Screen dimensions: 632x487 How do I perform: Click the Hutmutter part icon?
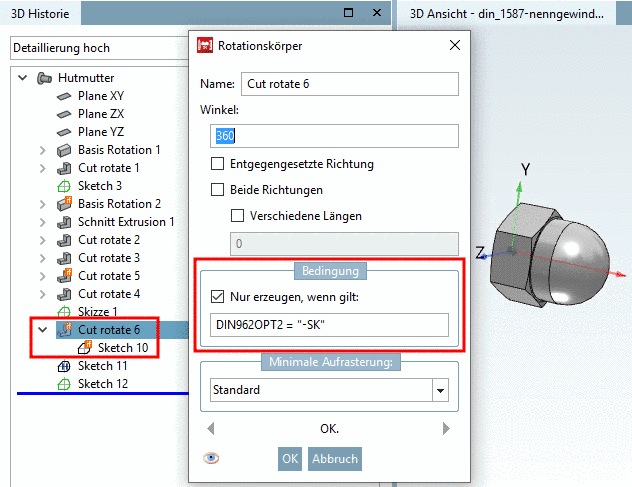(44, 78)
